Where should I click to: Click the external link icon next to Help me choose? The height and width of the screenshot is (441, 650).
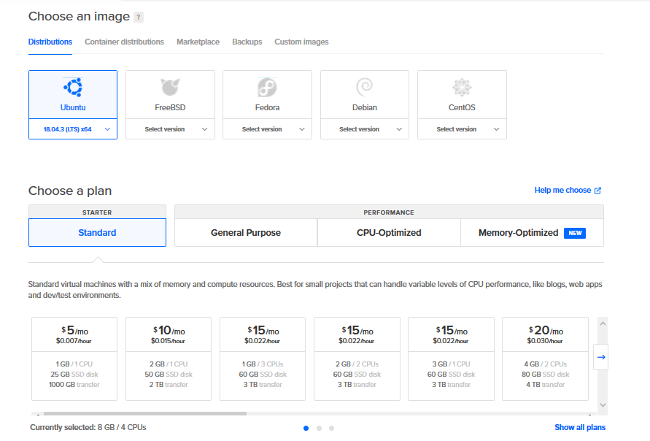point(597,191)
